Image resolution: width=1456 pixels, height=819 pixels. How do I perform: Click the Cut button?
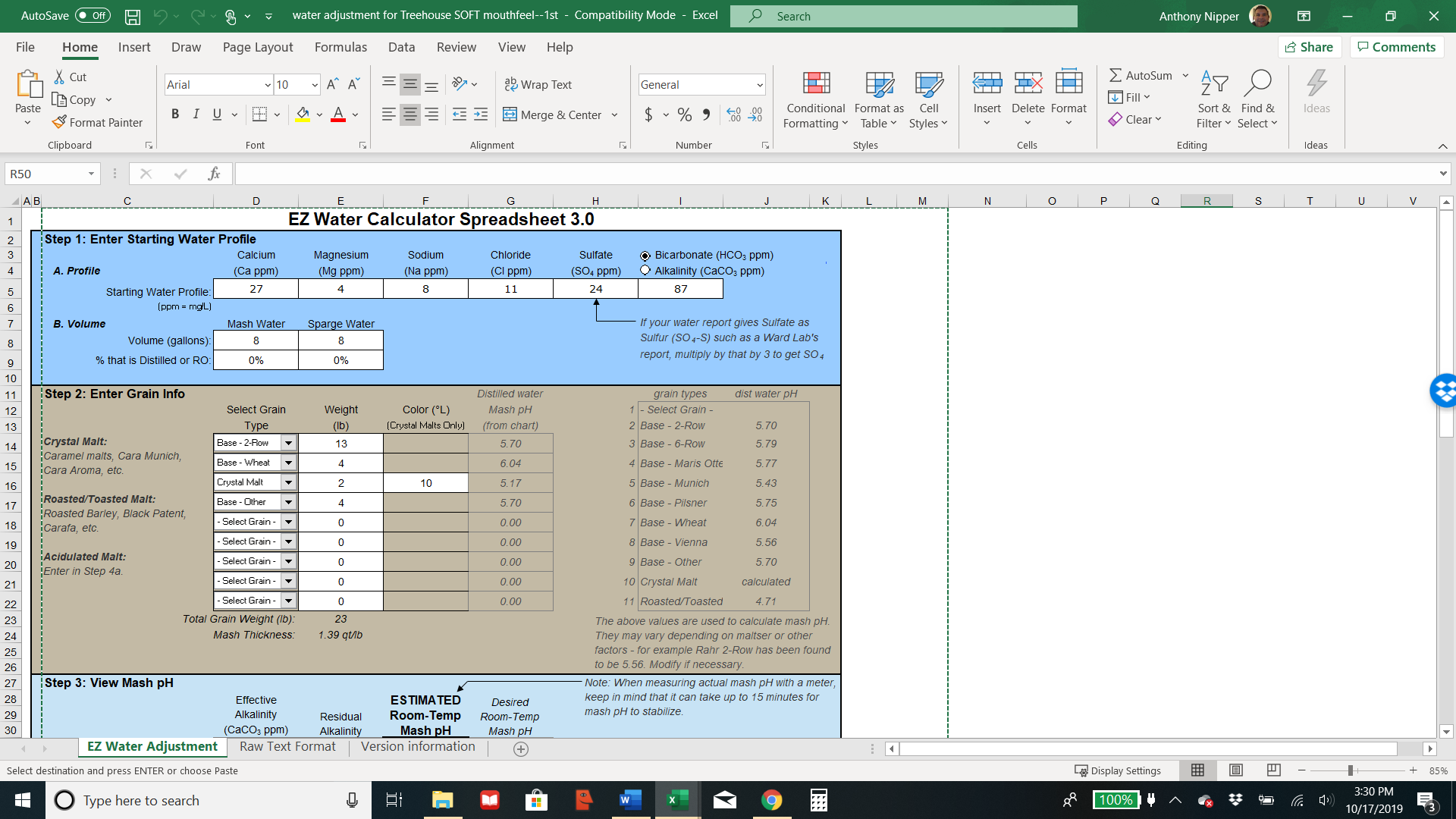(70, 77)
